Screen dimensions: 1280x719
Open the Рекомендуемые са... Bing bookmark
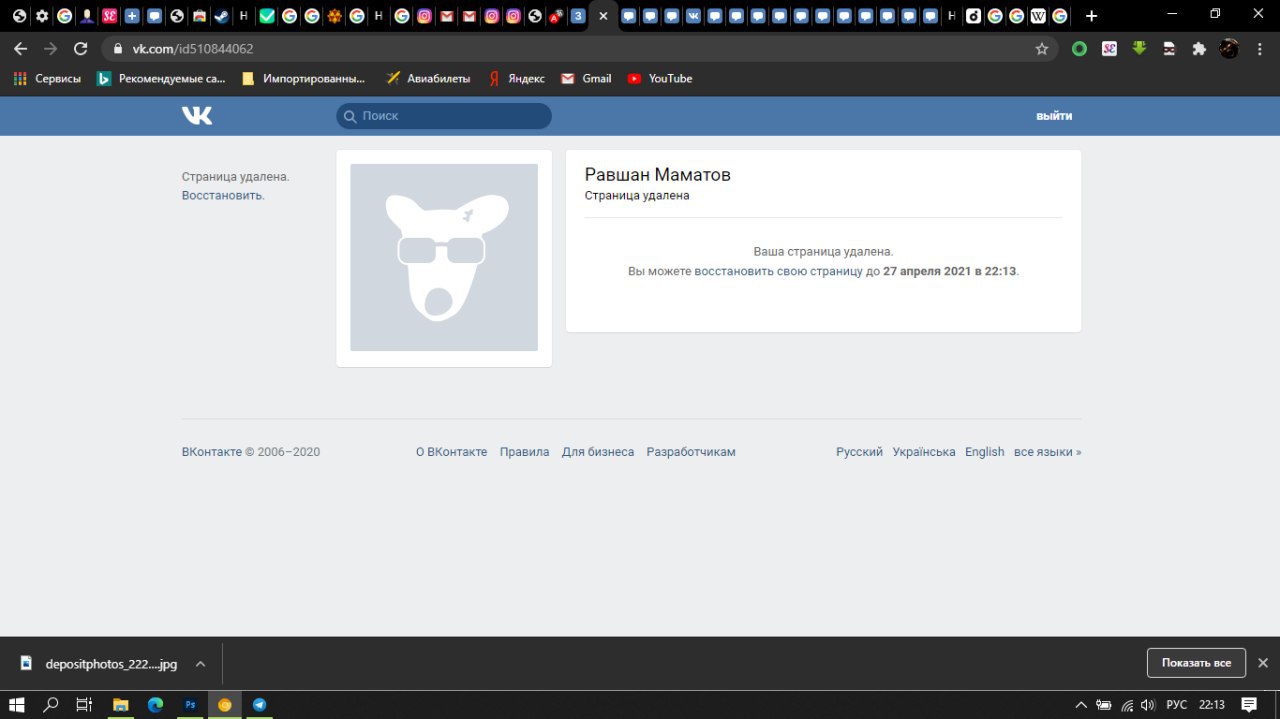[161, 78]
